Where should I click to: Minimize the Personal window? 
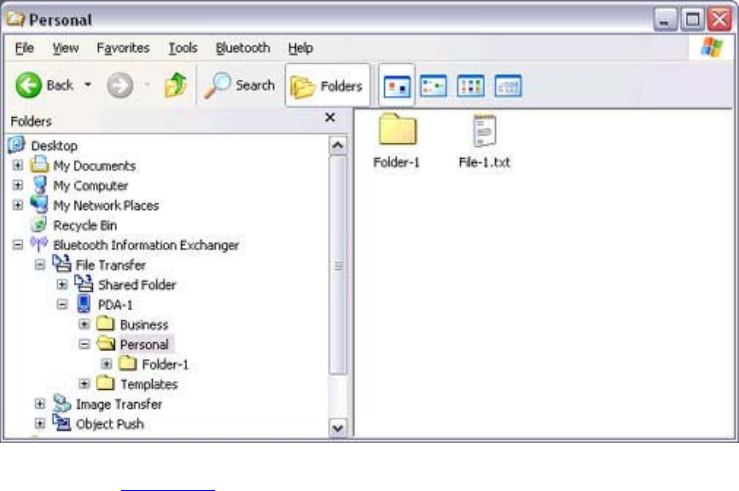665,20
